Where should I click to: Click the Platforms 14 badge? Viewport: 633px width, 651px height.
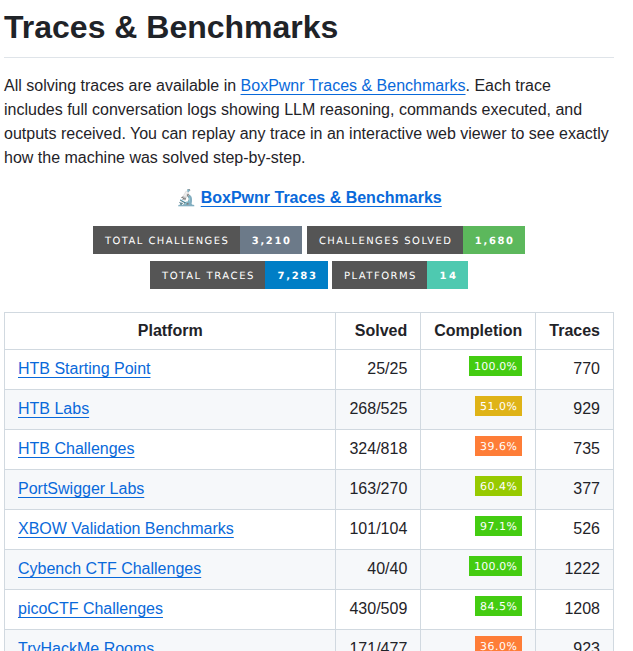point(400,275)
